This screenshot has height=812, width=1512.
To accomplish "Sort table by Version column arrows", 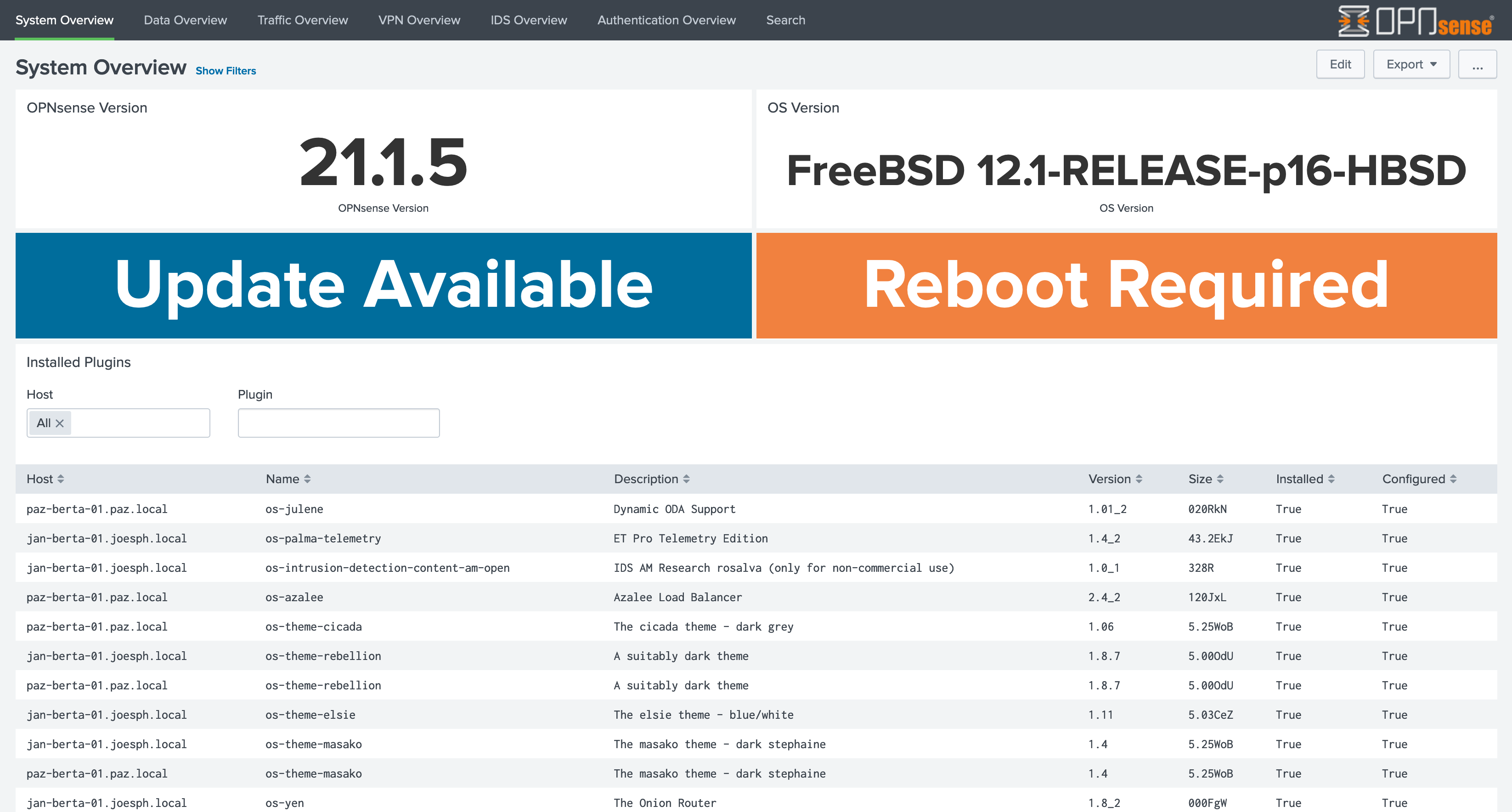I will (x=1139, y=479).
